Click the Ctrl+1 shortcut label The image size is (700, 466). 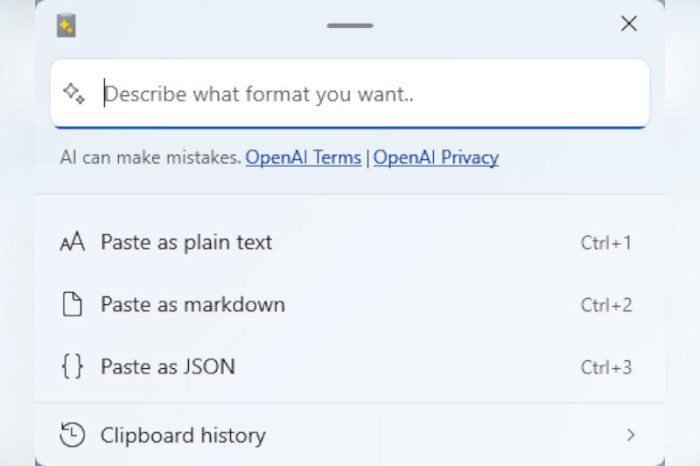pos(606,243)
